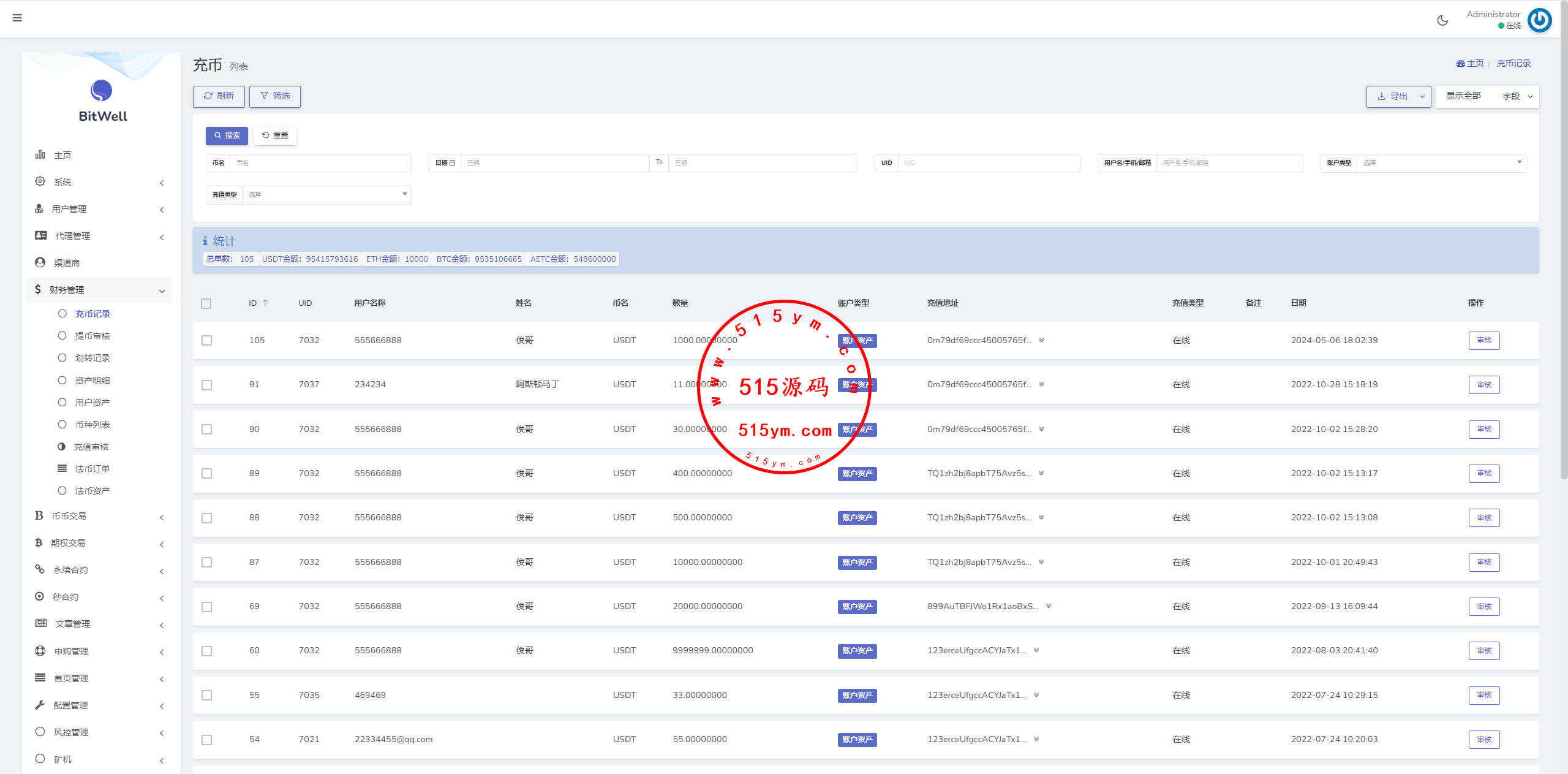
Task: Toggle the hamburger sidebar menu icon
Action: point(17,18)
